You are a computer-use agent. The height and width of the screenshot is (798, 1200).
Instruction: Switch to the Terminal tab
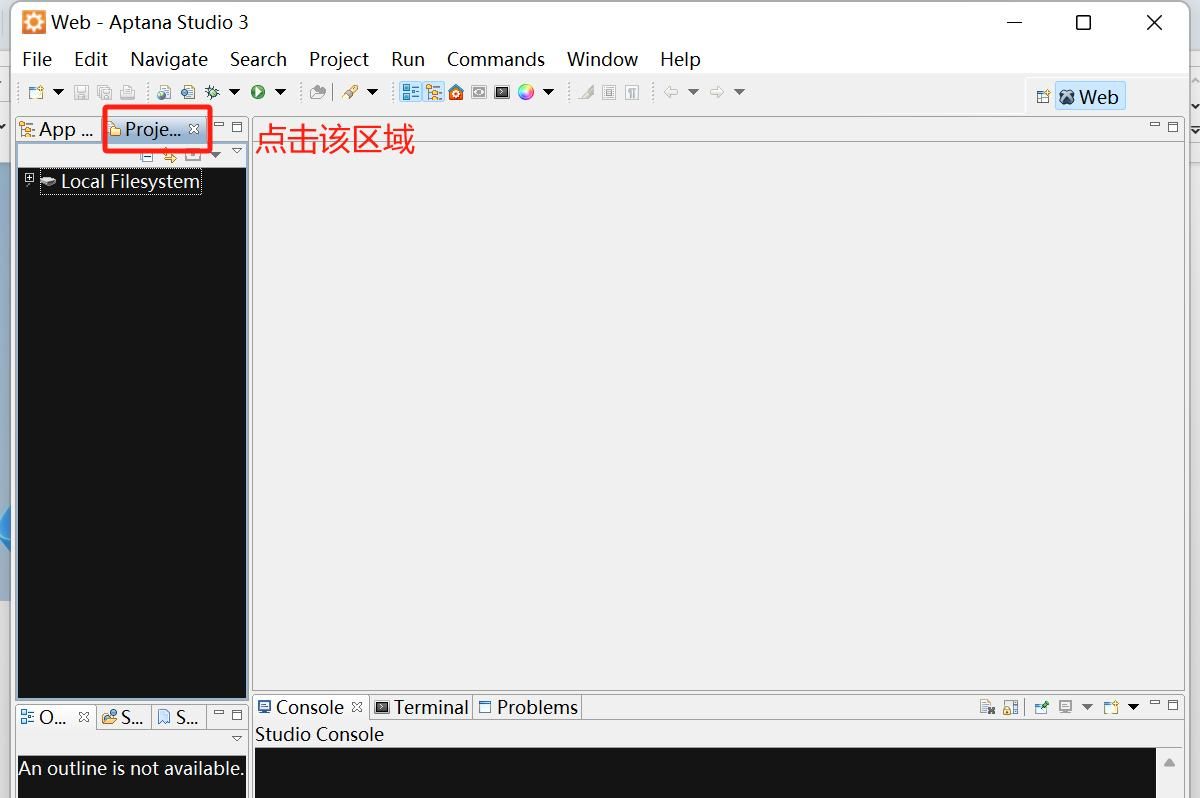[x=428, y=706]
